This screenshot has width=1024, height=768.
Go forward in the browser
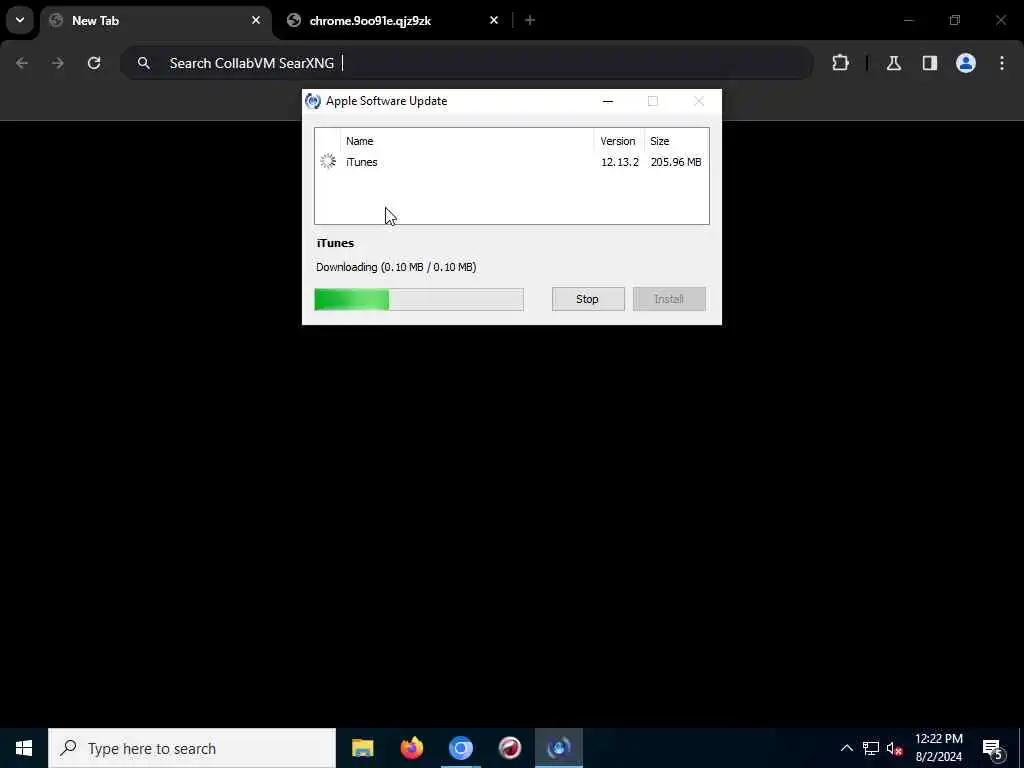point(57,63)
